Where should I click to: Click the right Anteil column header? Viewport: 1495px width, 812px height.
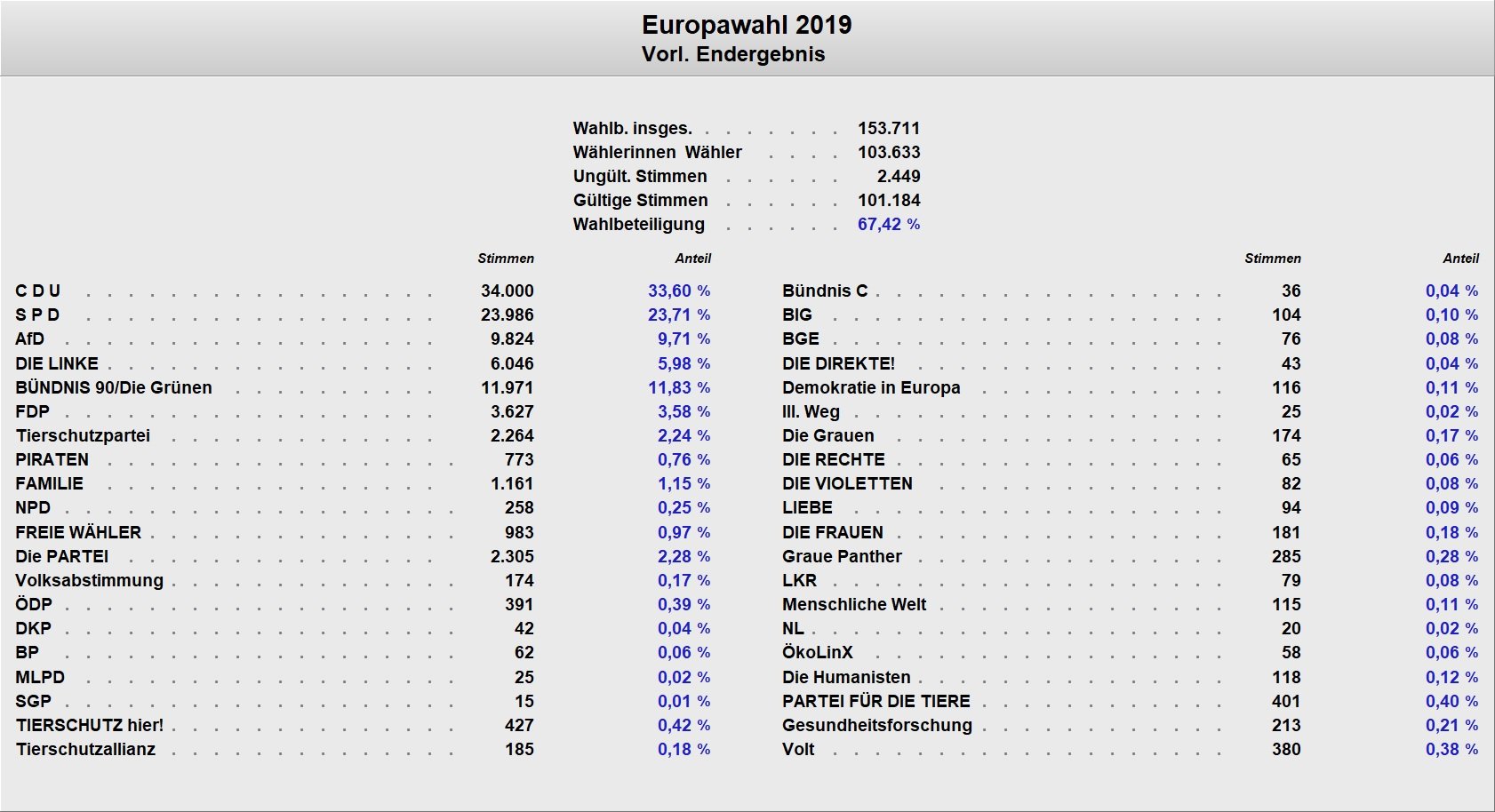[x=1460, y=259]
